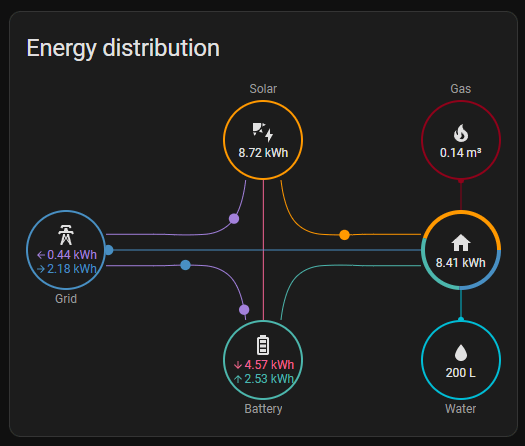This screenshot has height=446, width=525.
Task: Open the 8.72 kWh solar value
Action: [263, 153]
